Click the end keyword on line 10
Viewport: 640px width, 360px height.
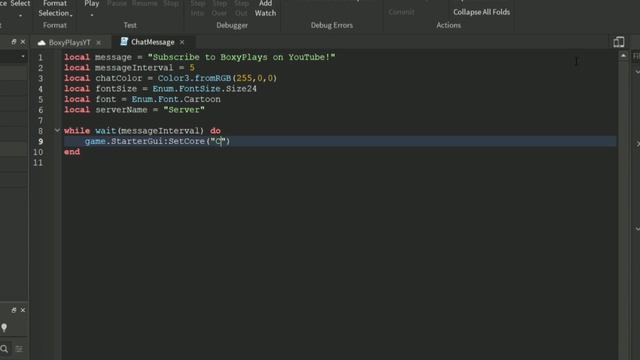click(72, 152)
